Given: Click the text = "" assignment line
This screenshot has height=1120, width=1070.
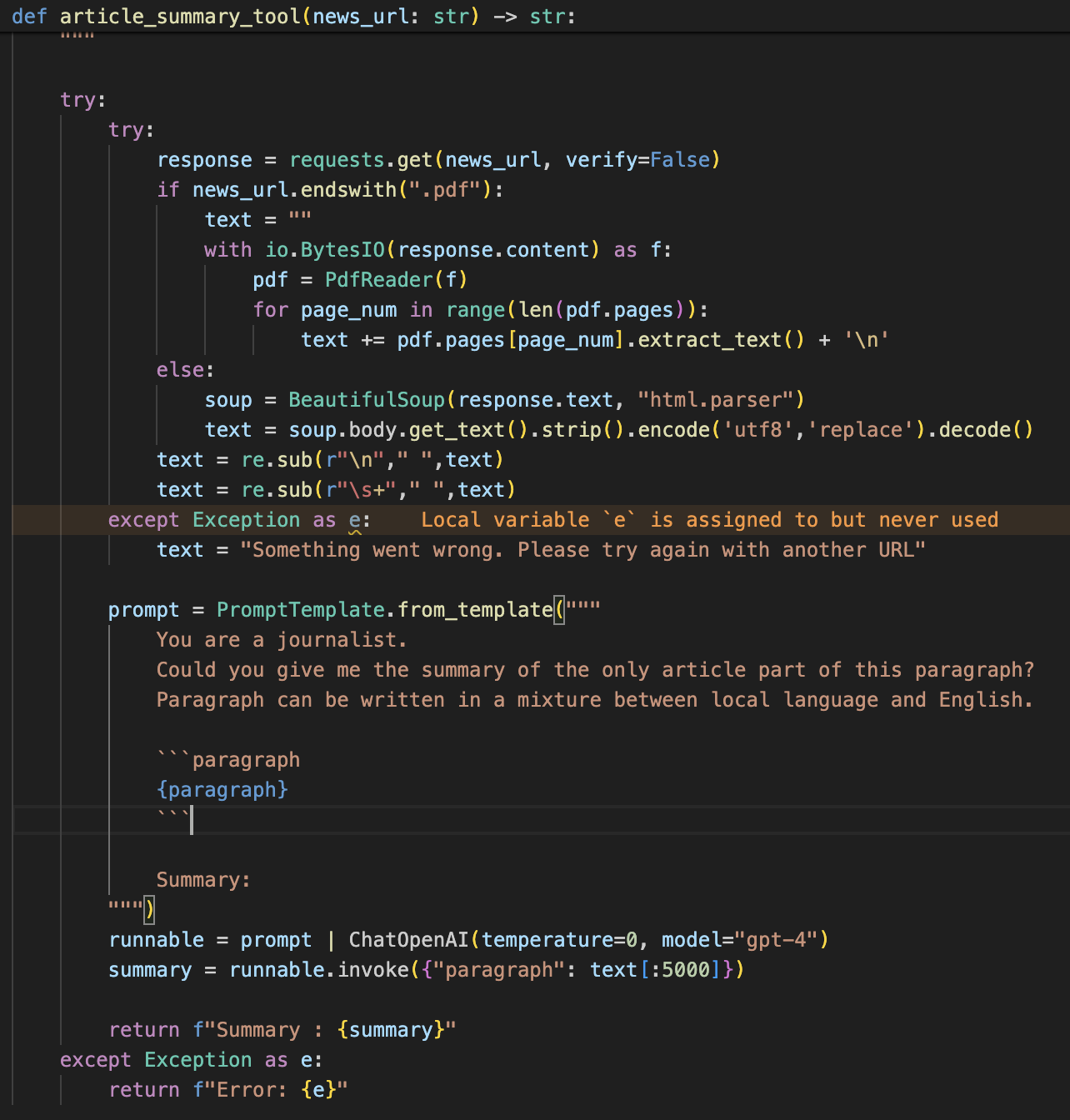Looking at the screenshot, I should click(x=258, y=220).
